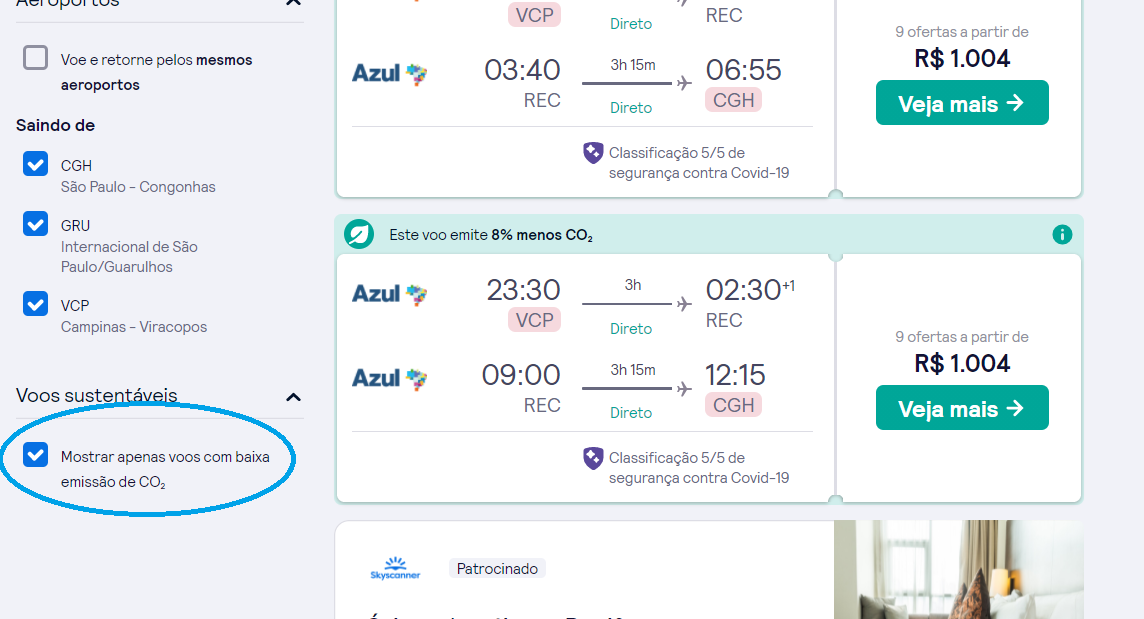Enable same airports round-trip checkbox

tap(36, 58)
